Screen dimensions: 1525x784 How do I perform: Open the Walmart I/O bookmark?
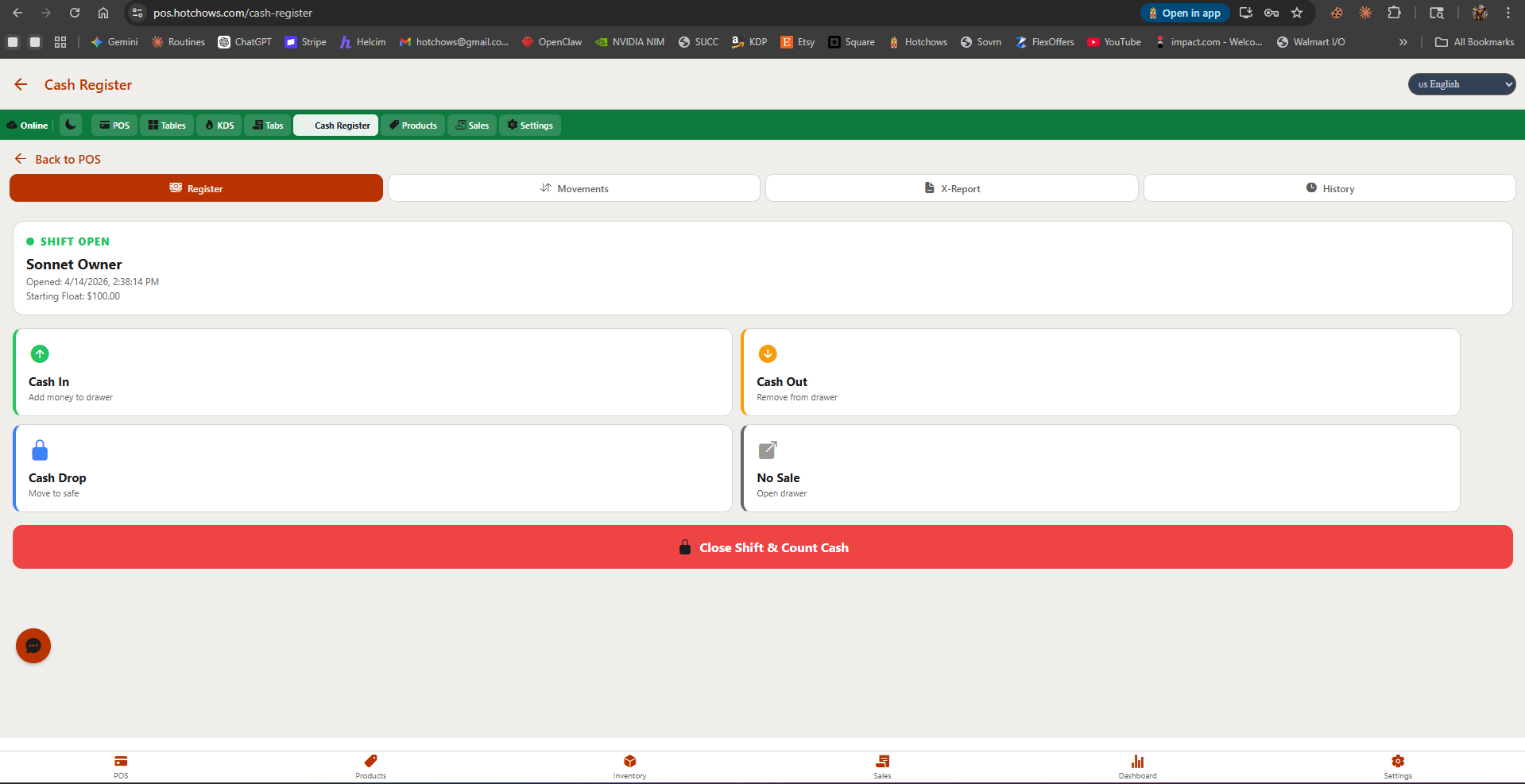(x=1311, y=42)
